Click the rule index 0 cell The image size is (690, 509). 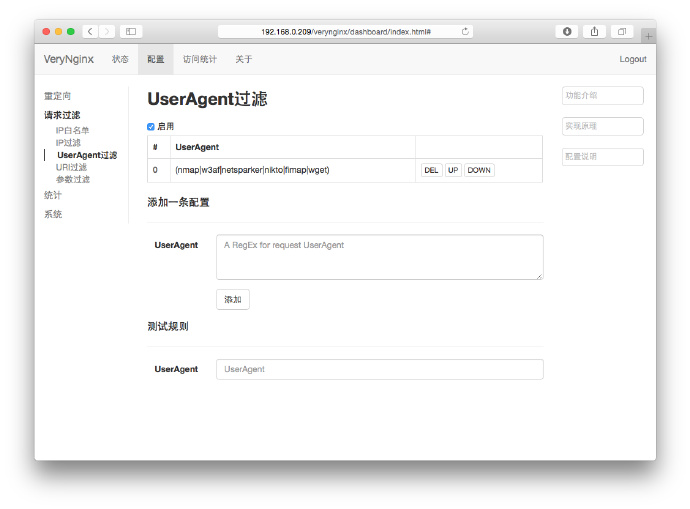click(159, 170)
